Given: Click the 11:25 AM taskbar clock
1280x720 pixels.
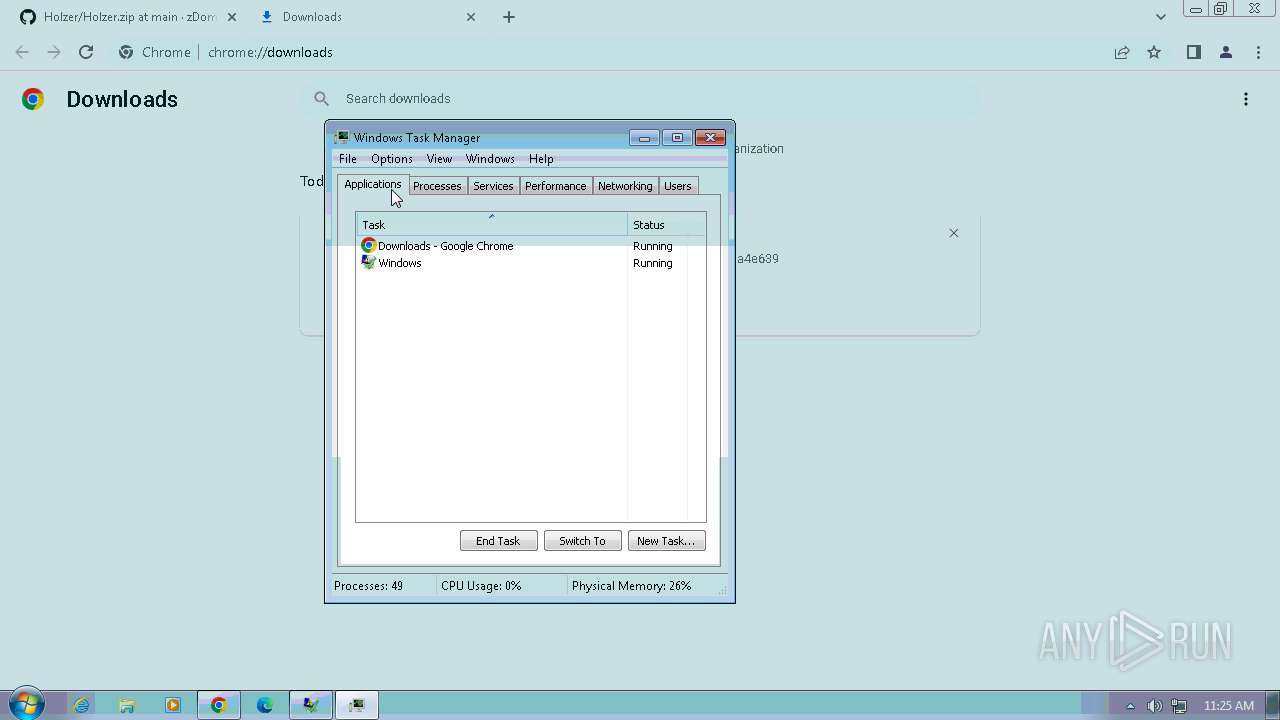Looking at the screenshot, I should pyautogui.click(x=1229, y=706).
